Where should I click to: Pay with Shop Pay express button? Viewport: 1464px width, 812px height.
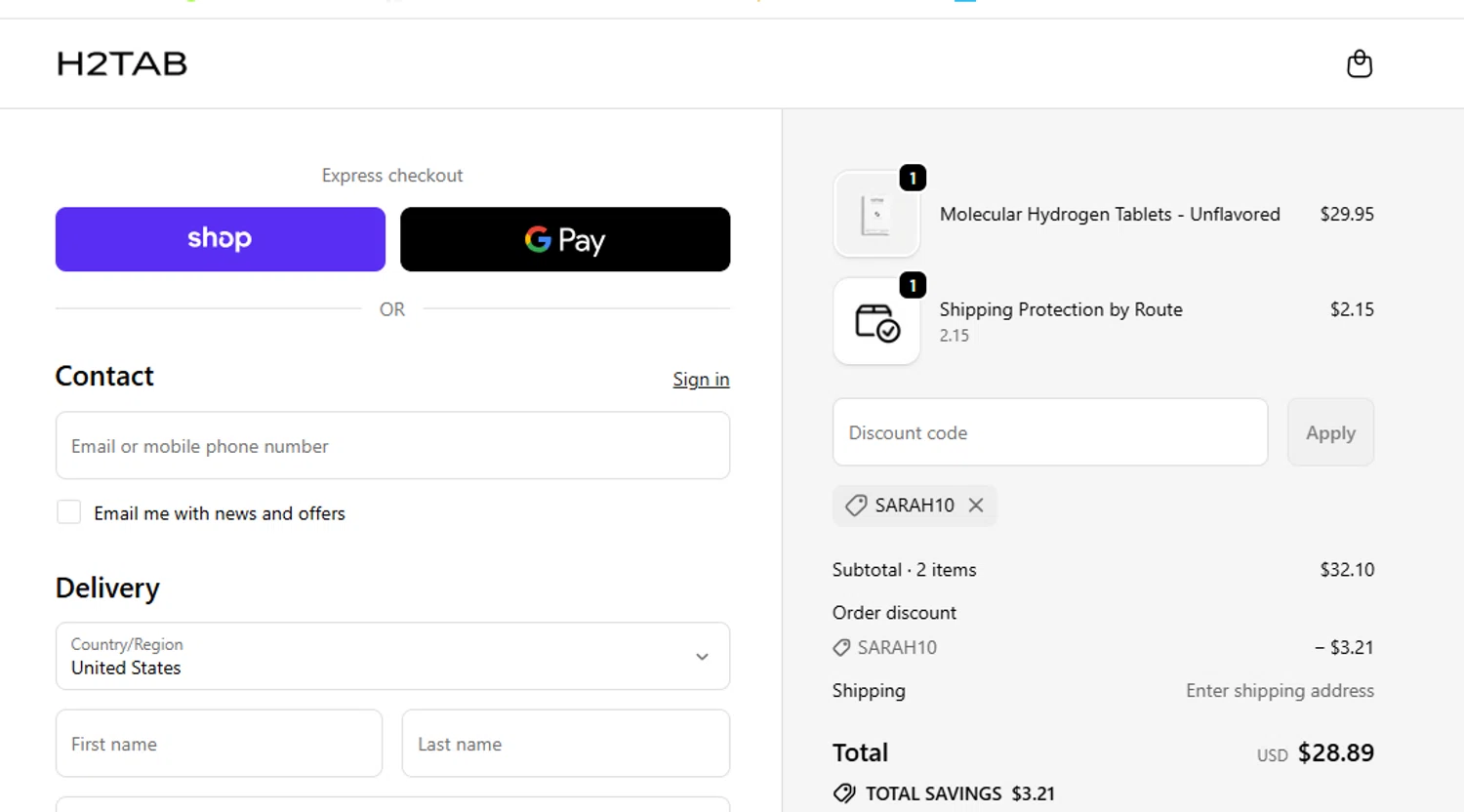tap(221, 239)
